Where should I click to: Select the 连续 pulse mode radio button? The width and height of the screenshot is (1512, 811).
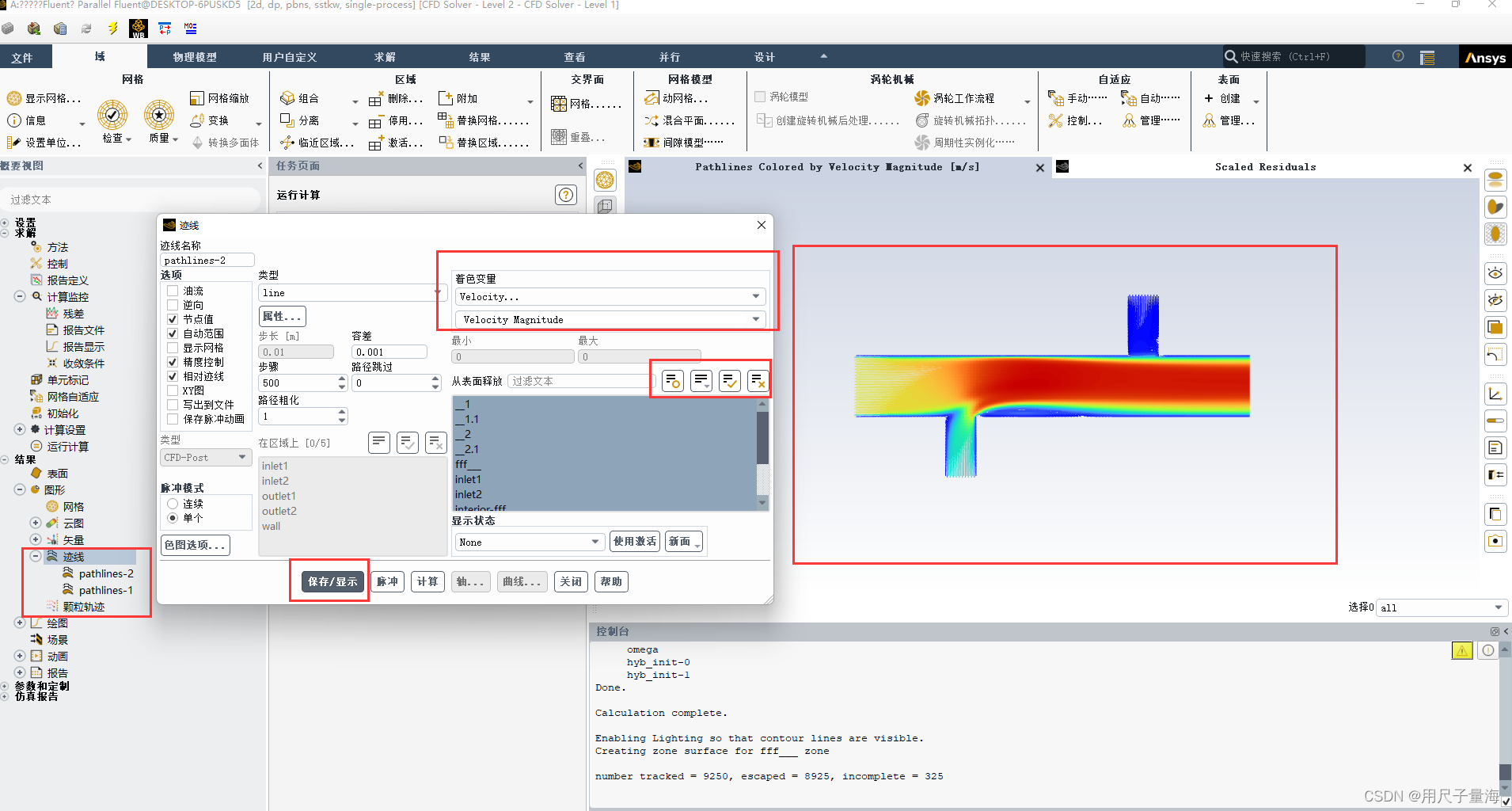173,504
